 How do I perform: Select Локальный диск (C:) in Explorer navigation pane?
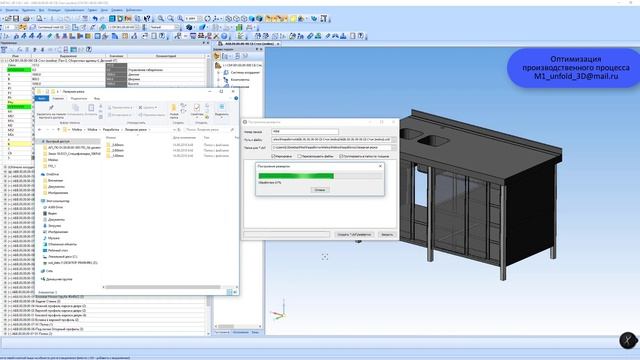click(62, 256)
